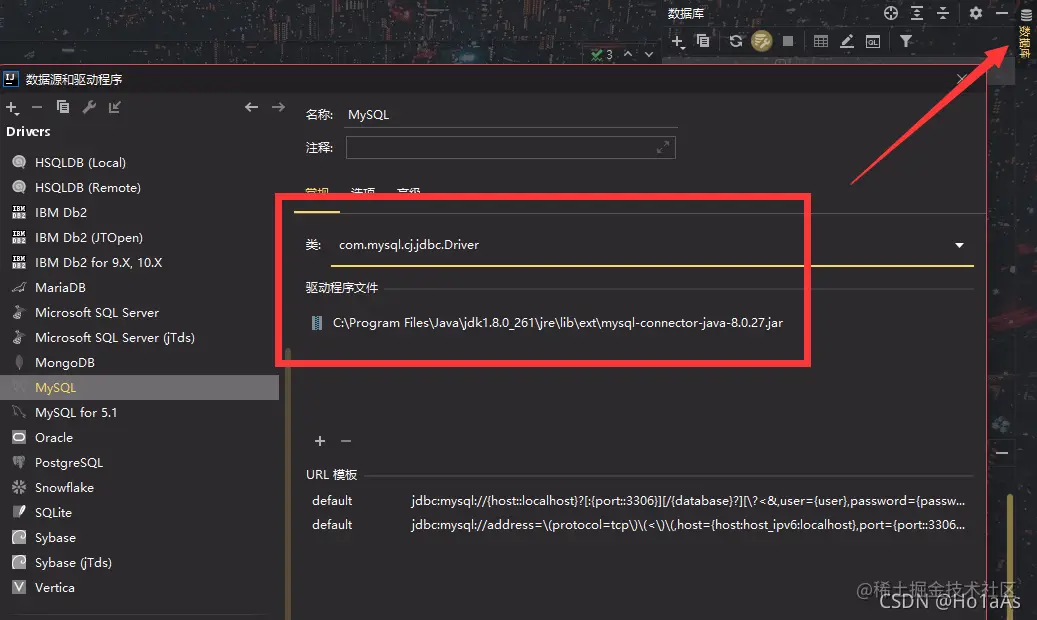
Task: Click the database tool window stripe icon
Action: click(1026, 32)
